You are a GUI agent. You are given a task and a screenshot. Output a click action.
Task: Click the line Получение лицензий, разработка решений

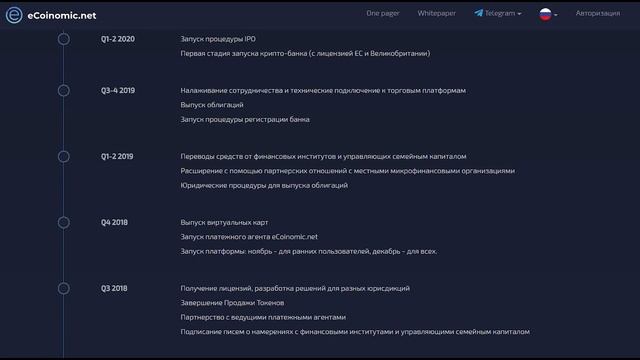tap(295, 288)
